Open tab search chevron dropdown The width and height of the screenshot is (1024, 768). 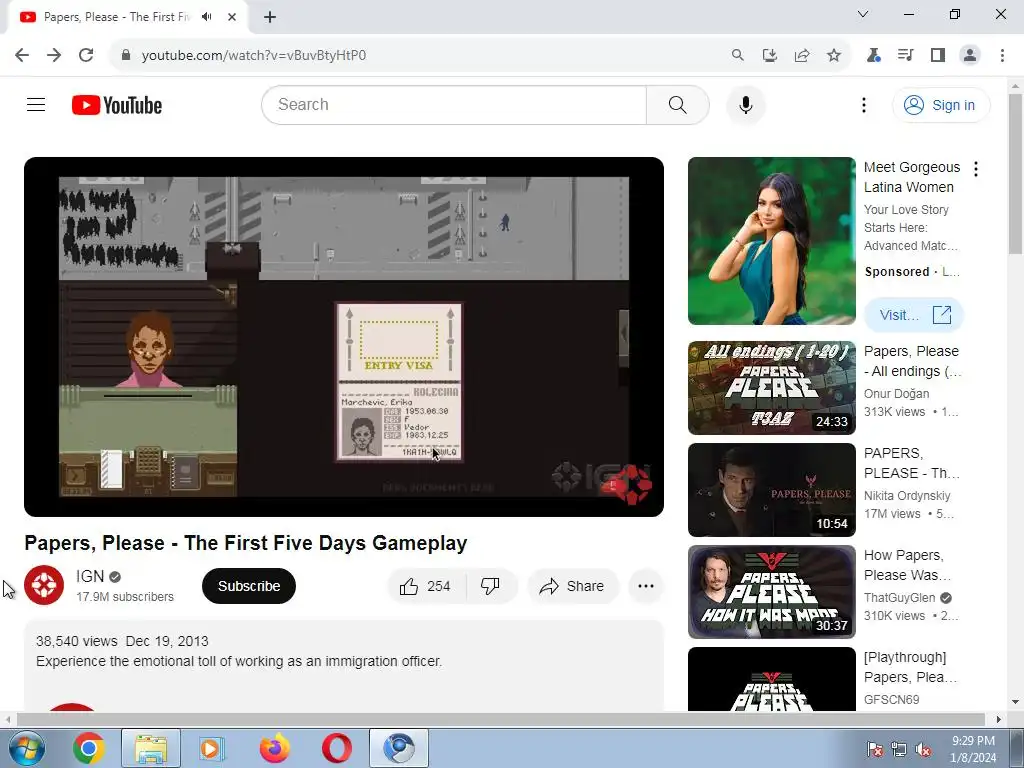point(863,14)
